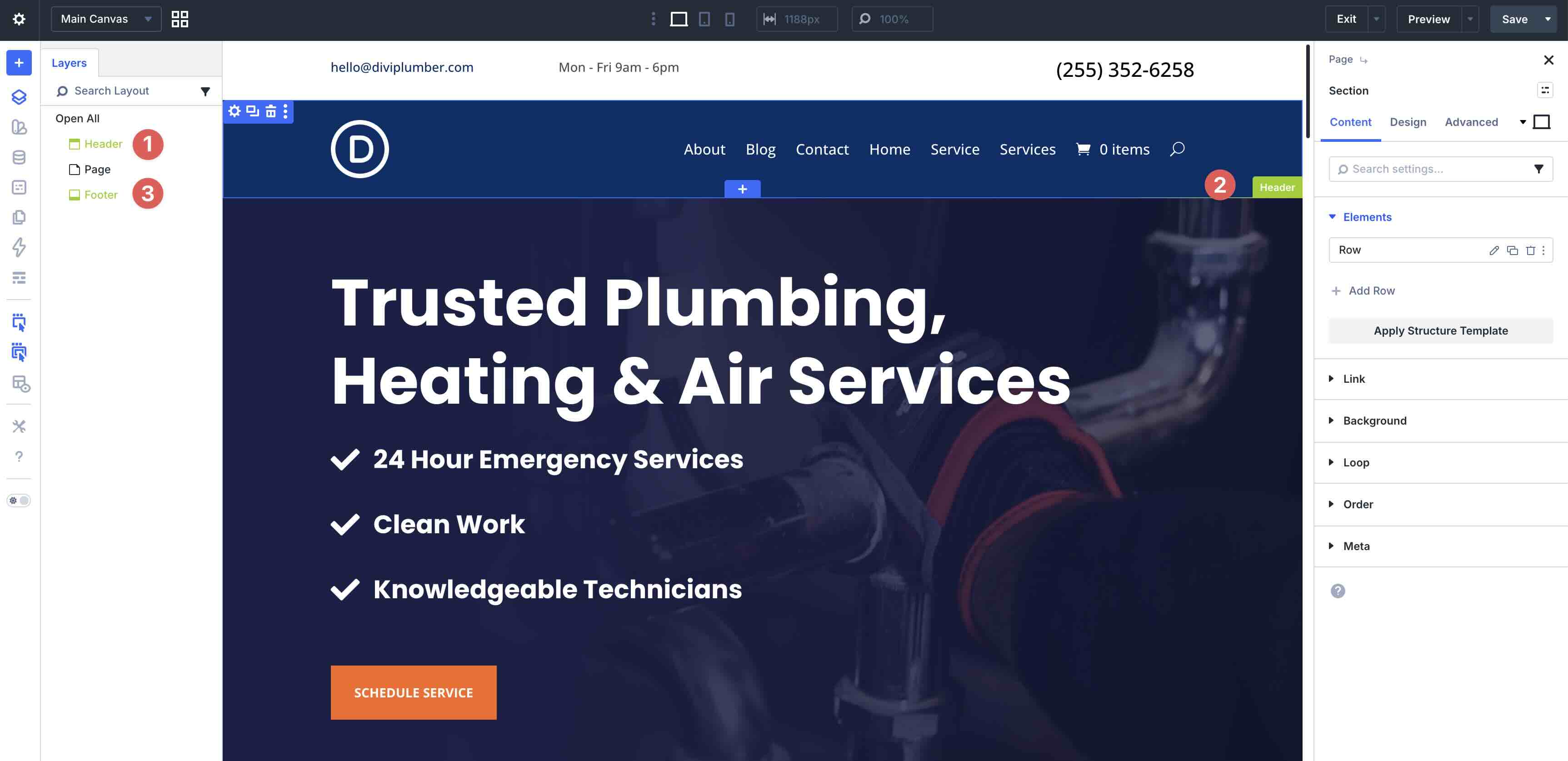Screen dimensions: 1568x761
Task: Select the phone view icon
Action: [729, 20]
